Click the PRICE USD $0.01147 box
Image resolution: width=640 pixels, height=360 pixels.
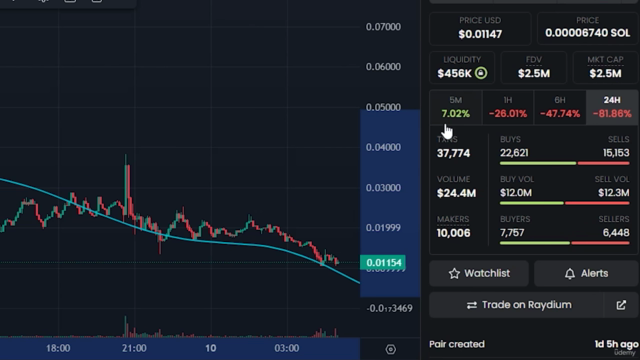480,28
